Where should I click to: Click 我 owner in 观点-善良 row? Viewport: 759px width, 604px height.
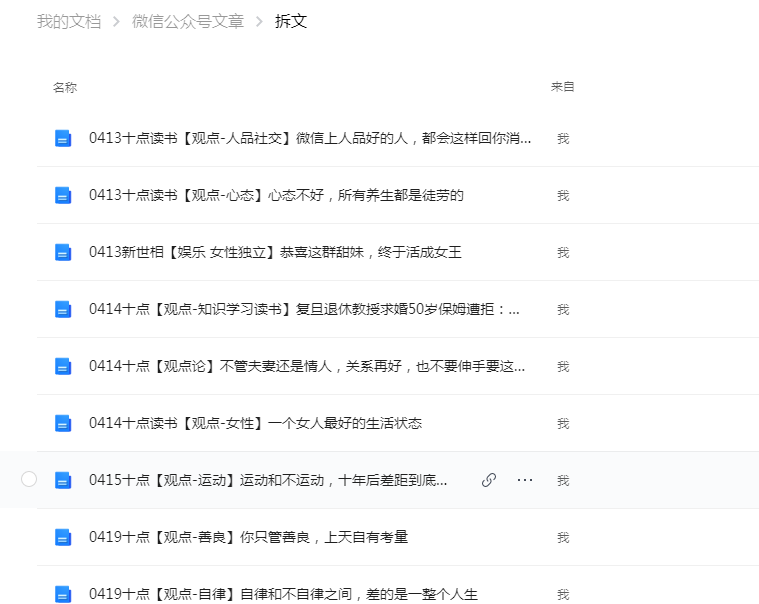[x=563, y=538]
